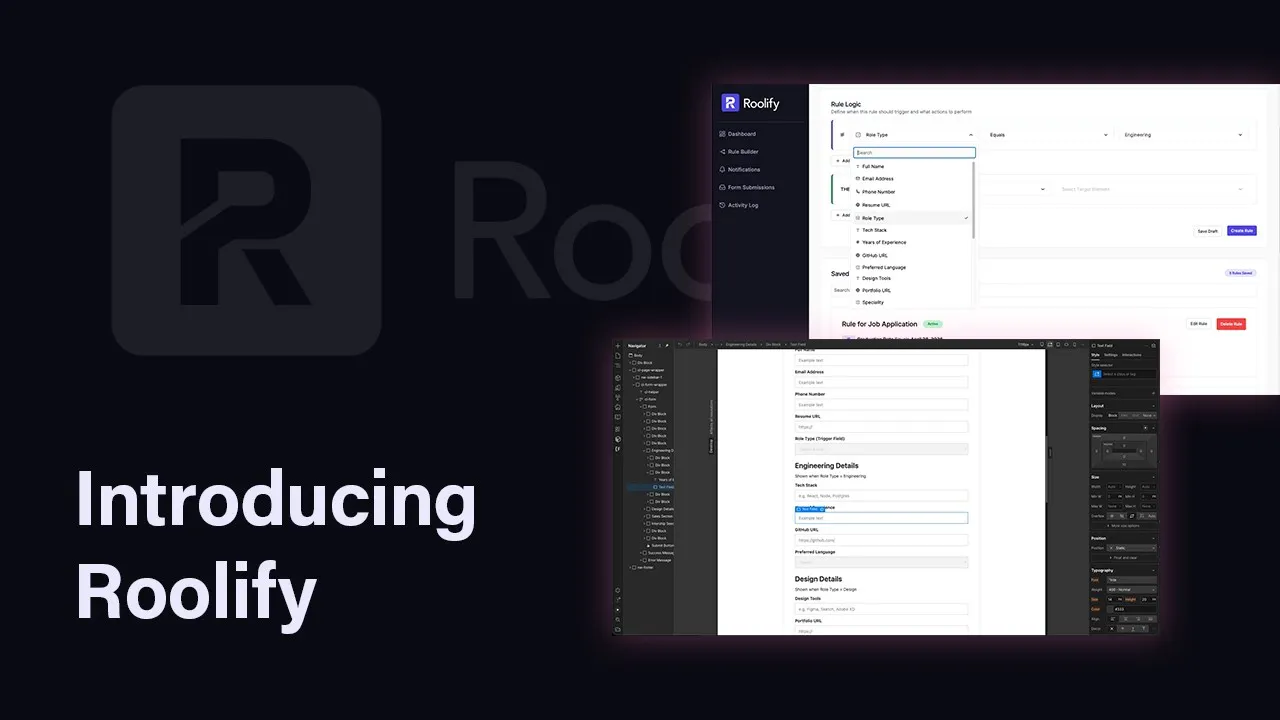
Task: Select Full Name from the field list
Action: coord(912,166)
